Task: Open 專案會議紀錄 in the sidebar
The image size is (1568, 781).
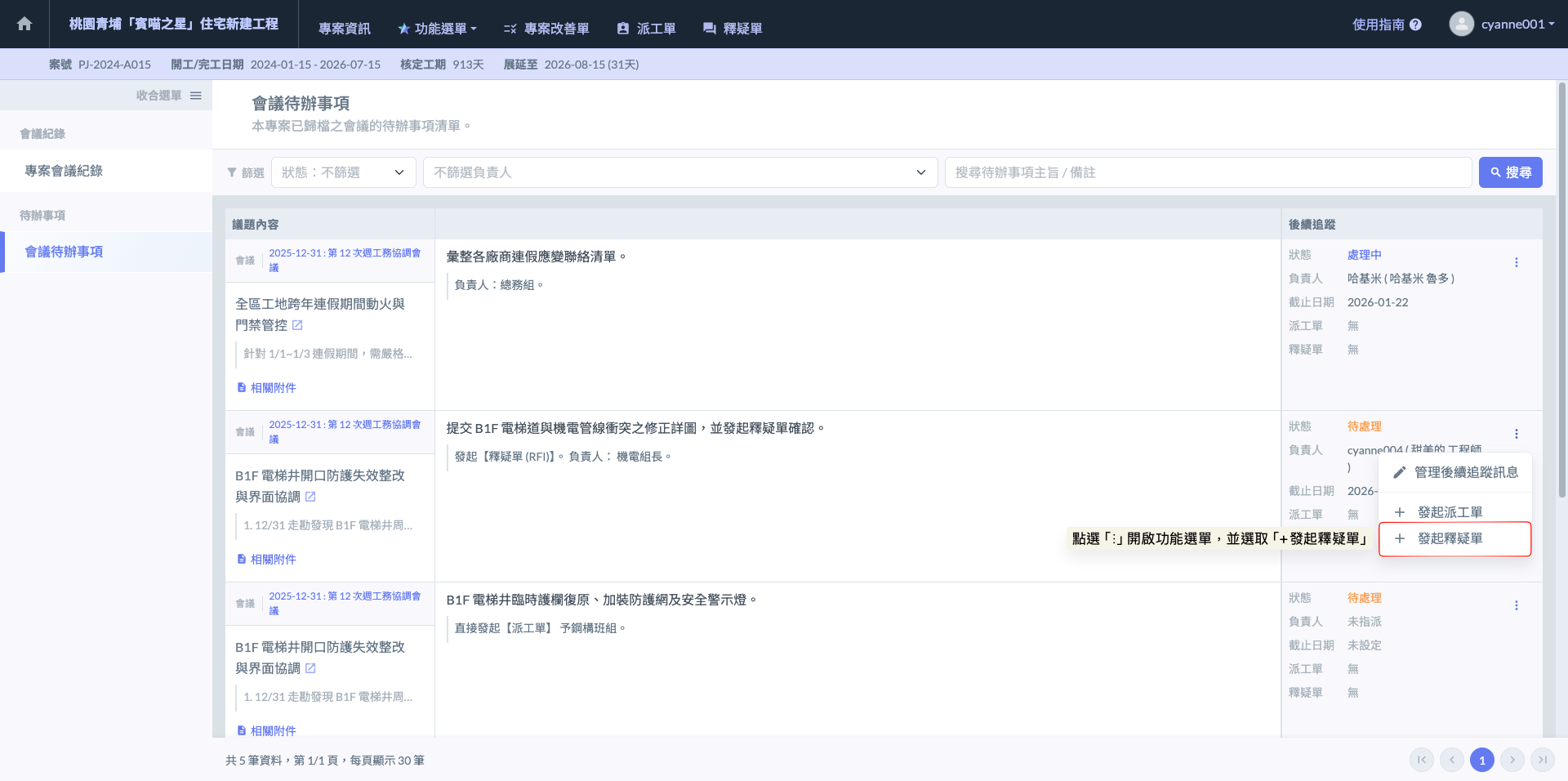Action: (64, 171)
